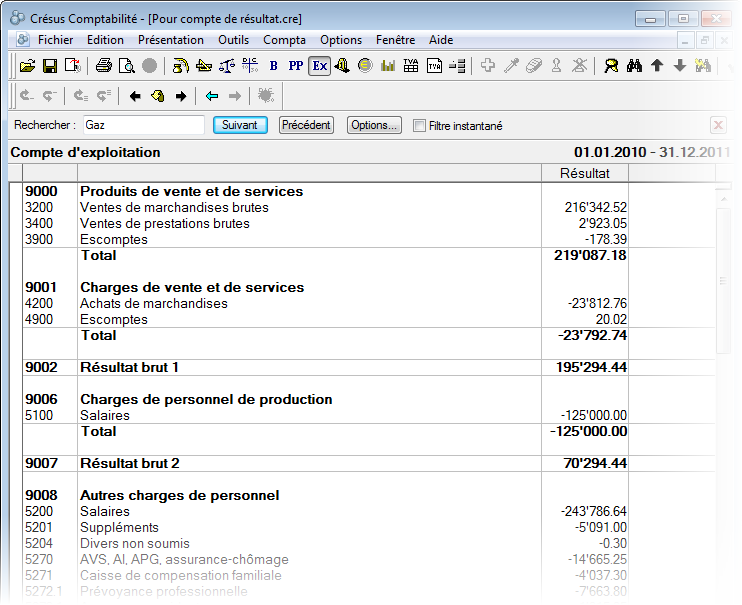Viewport: 742px width, 605px height.
Task: Click the cyan left arrow
Action: [212, 96]
